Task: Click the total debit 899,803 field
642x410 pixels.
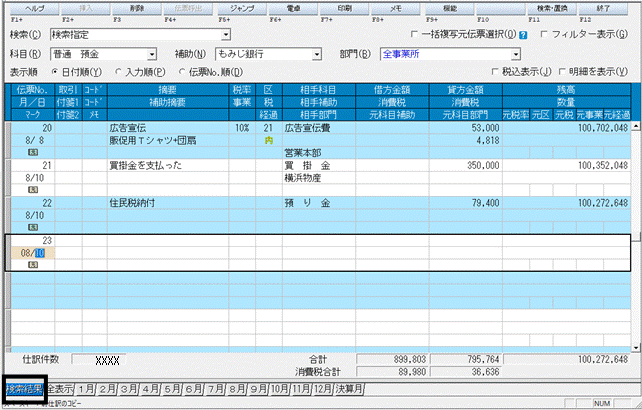Action: tap(392, 360)
